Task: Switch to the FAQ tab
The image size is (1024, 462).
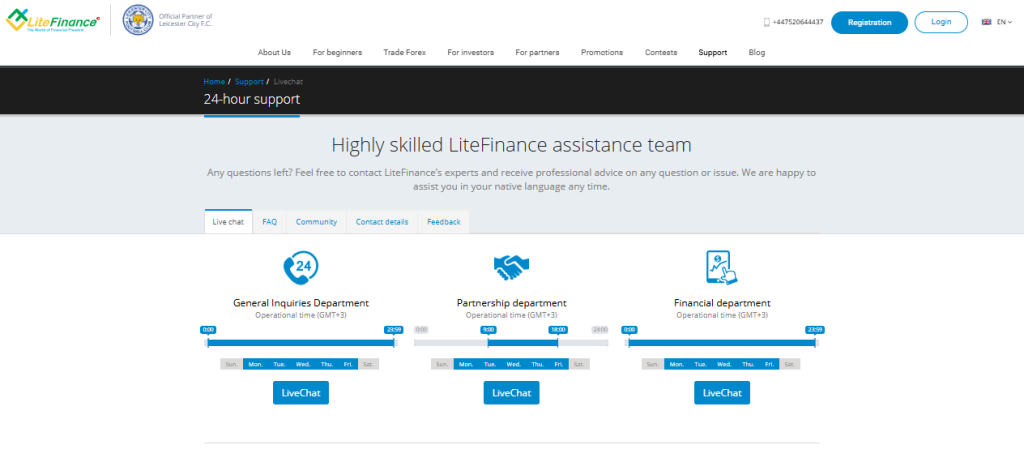Action: coord(270,222)
